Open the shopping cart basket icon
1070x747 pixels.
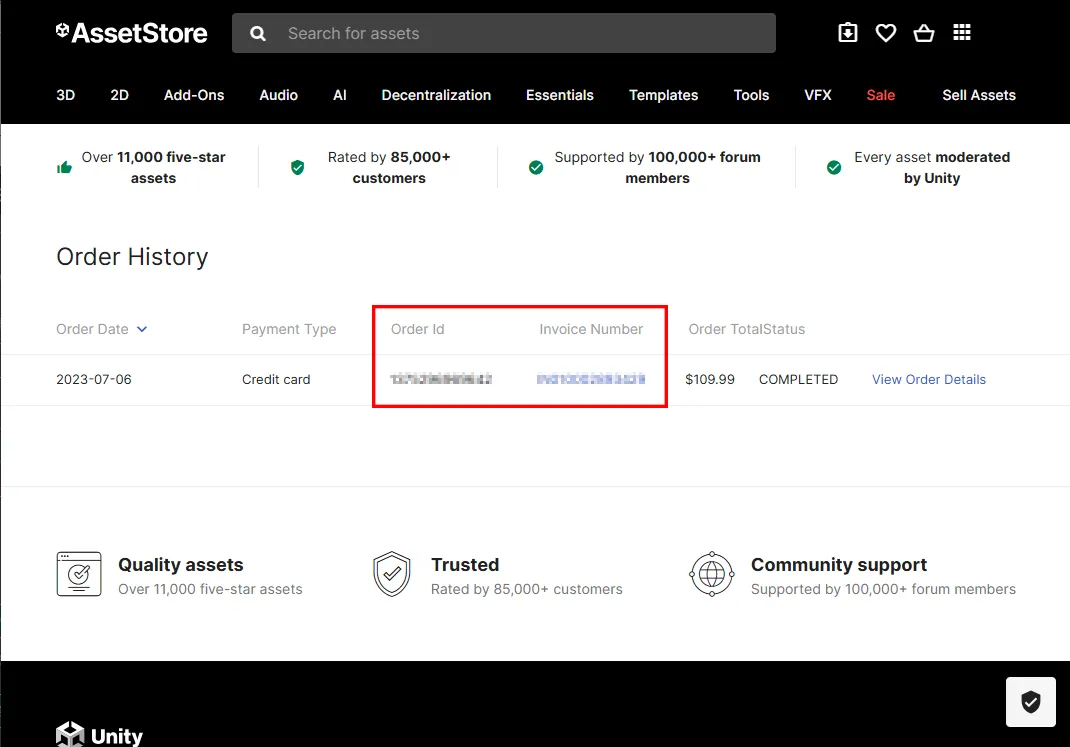(x=924, y=33)
